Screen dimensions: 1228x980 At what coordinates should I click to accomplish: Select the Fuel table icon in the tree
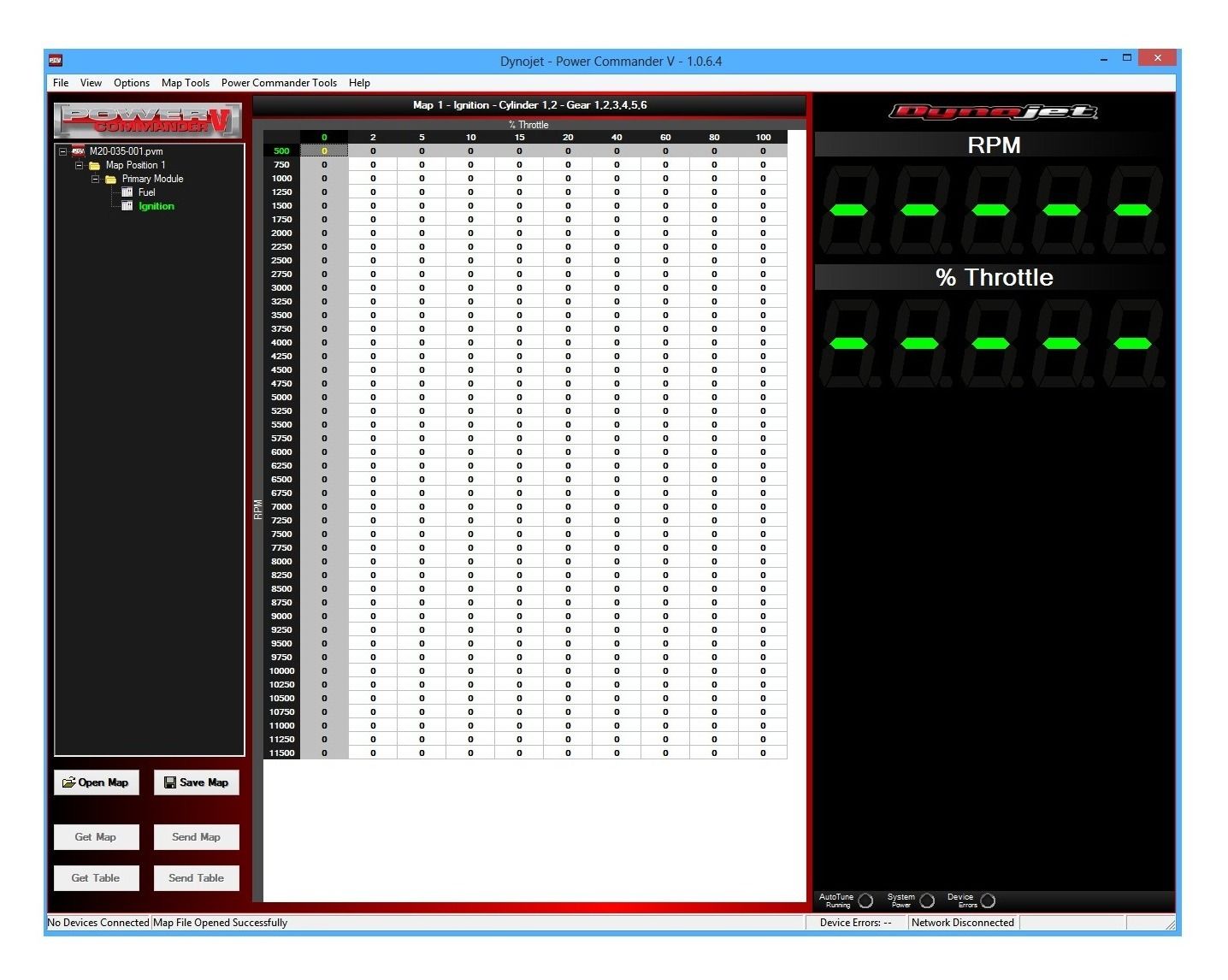click(x=128, y=192)
